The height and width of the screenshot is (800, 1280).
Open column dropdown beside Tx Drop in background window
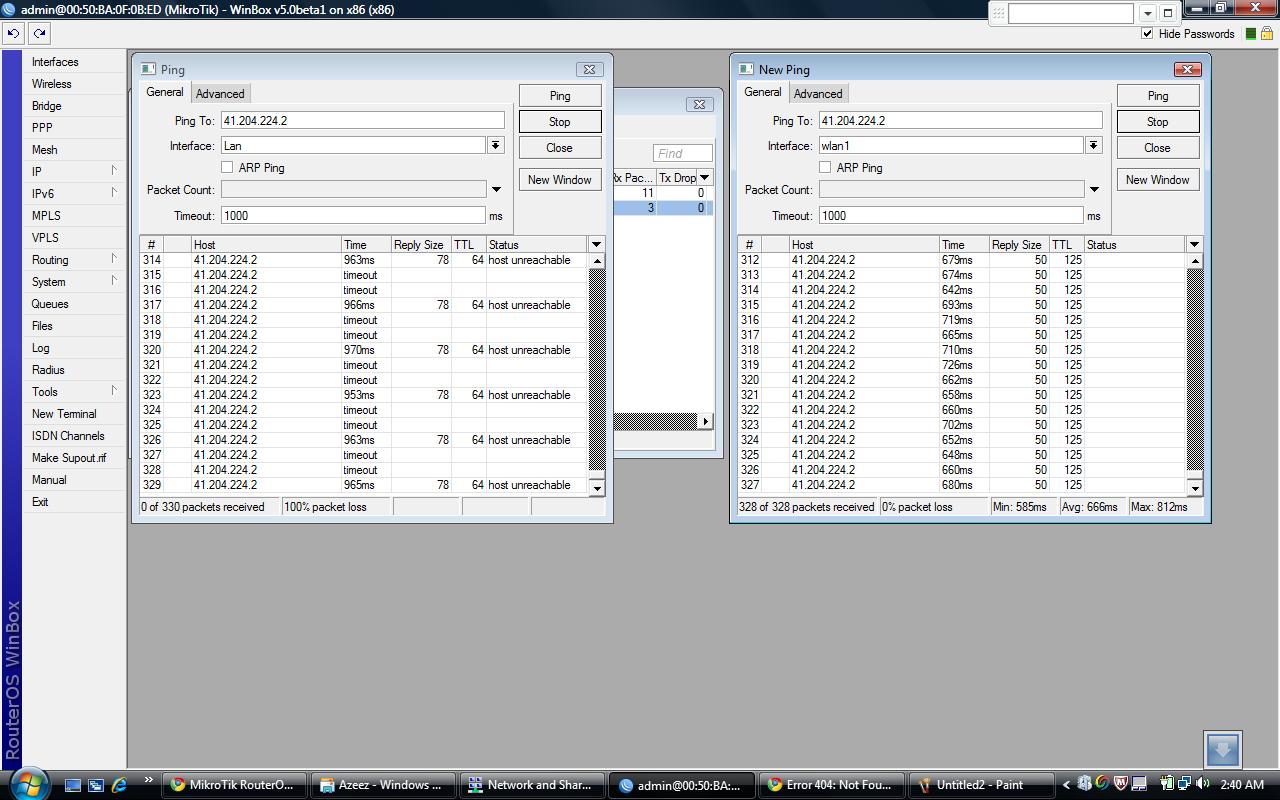tap(704, 177)
